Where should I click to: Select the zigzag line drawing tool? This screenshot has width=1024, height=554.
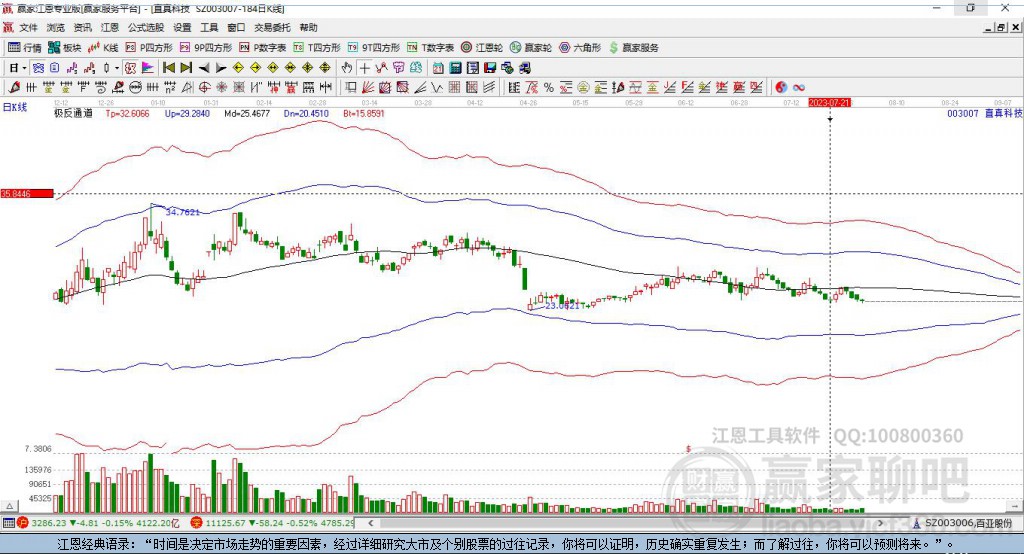pyautogui.click(x=436, y=87)
